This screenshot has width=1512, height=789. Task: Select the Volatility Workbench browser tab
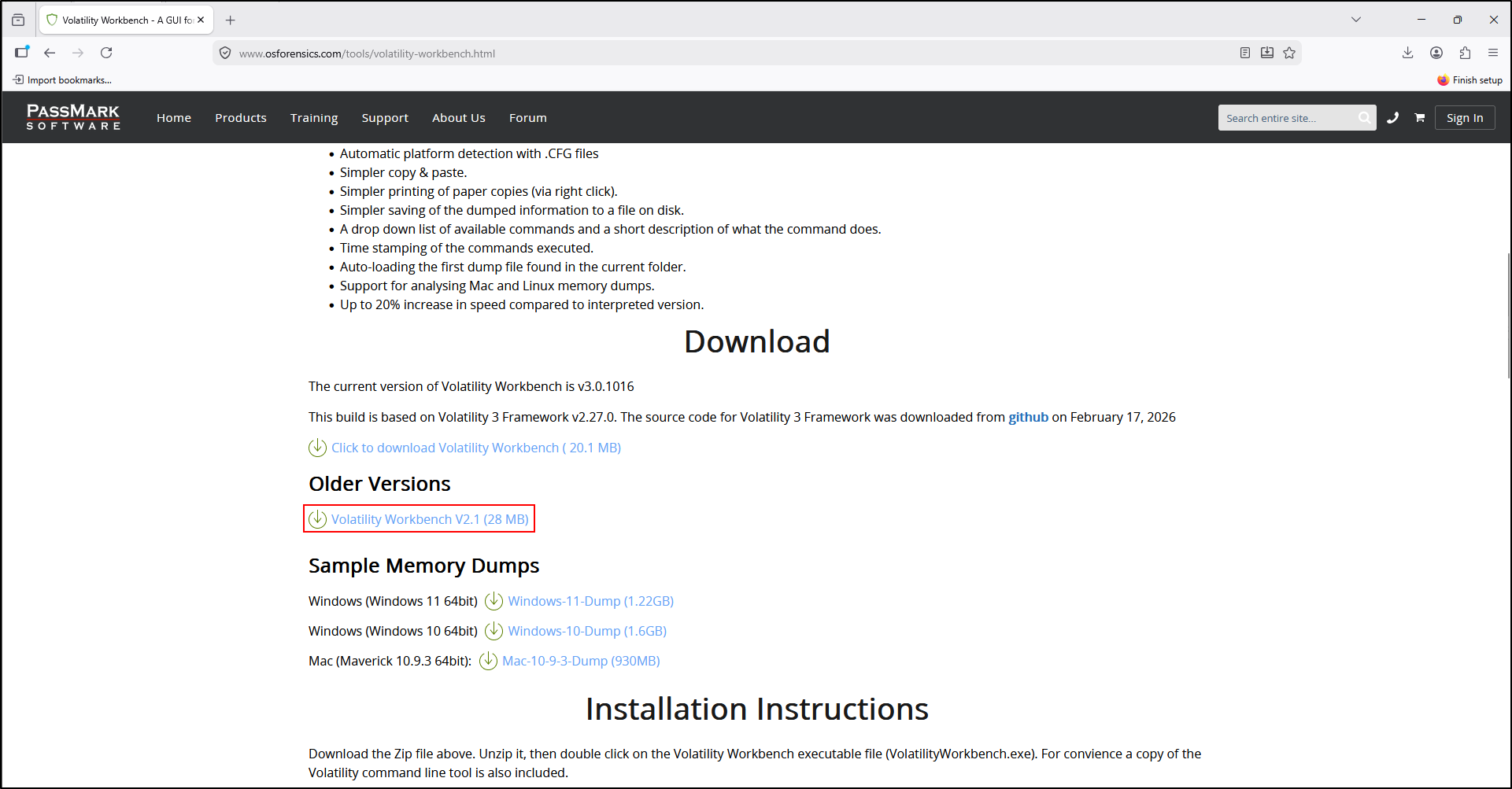126,20
